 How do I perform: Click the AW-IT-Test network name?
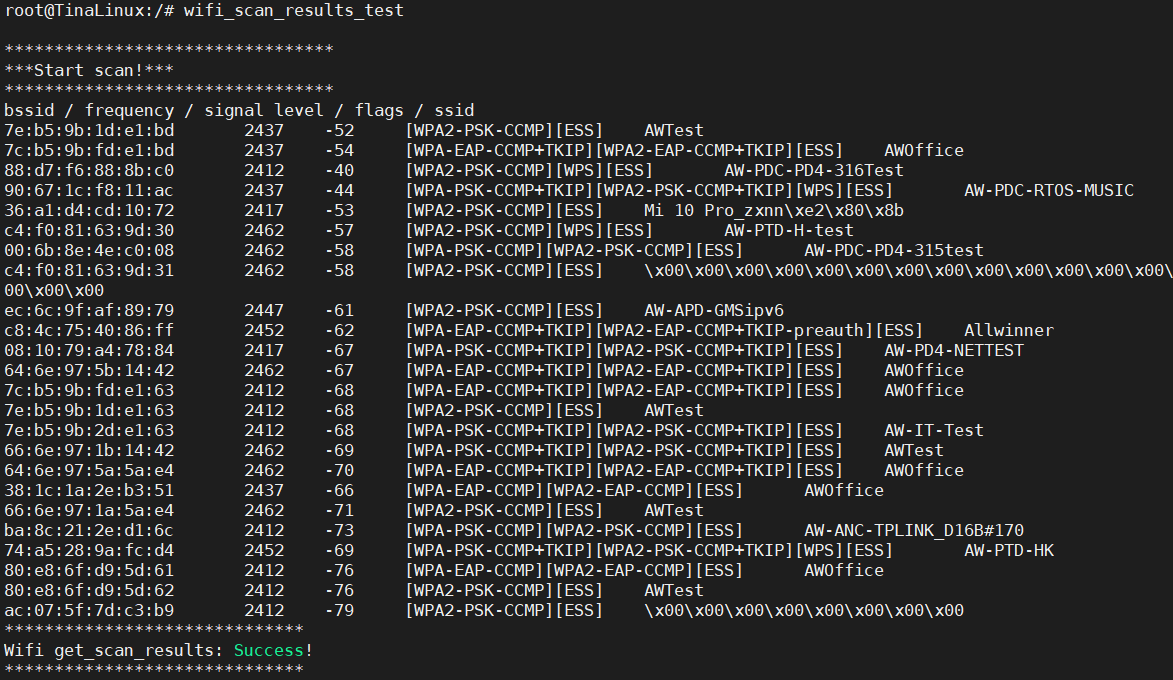933,430
